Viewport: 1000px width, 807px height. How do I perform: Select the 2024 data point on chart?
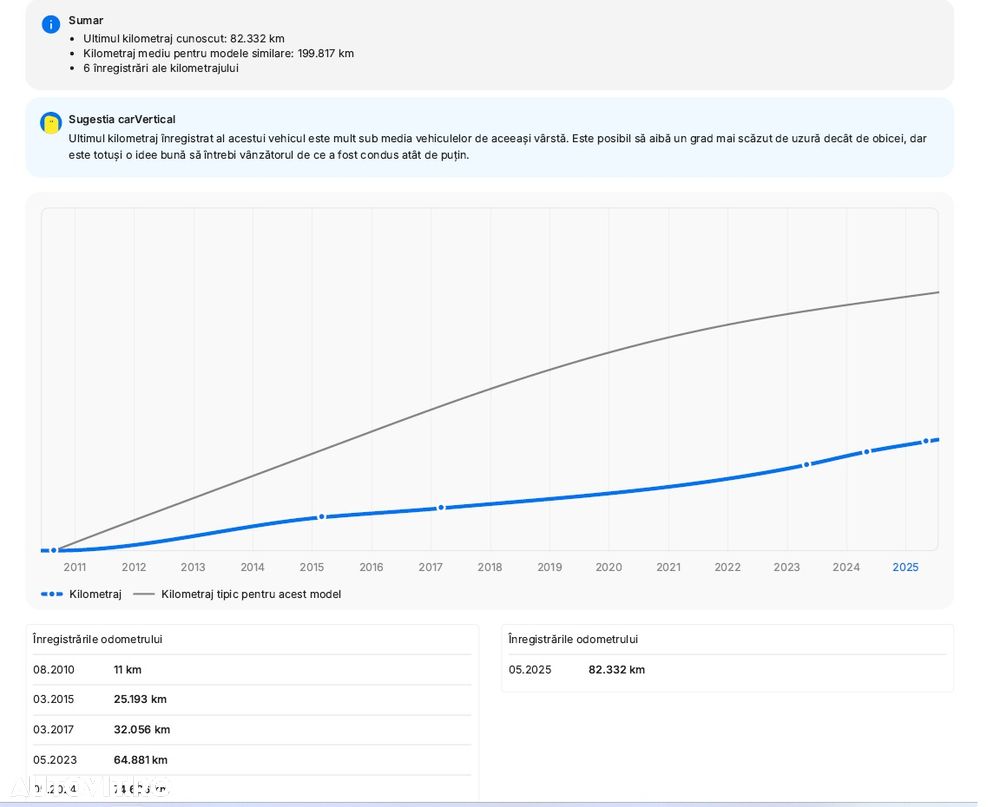tap(866, 452)
